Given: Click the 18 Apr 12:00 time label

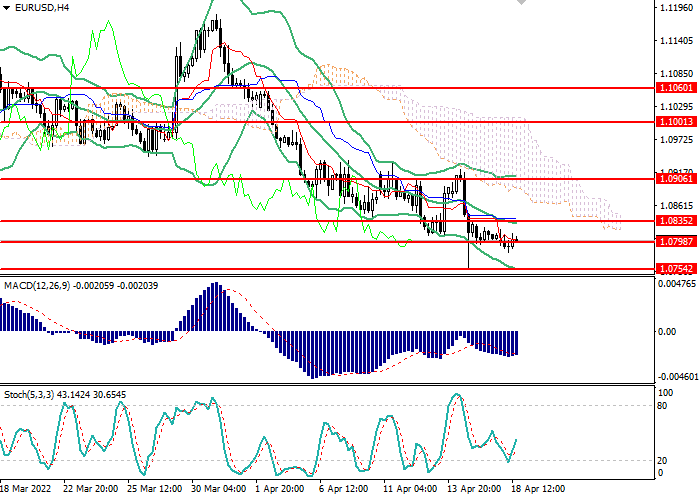Looking at the screenshot, I should pyautogui.click(x=538, y=489).
